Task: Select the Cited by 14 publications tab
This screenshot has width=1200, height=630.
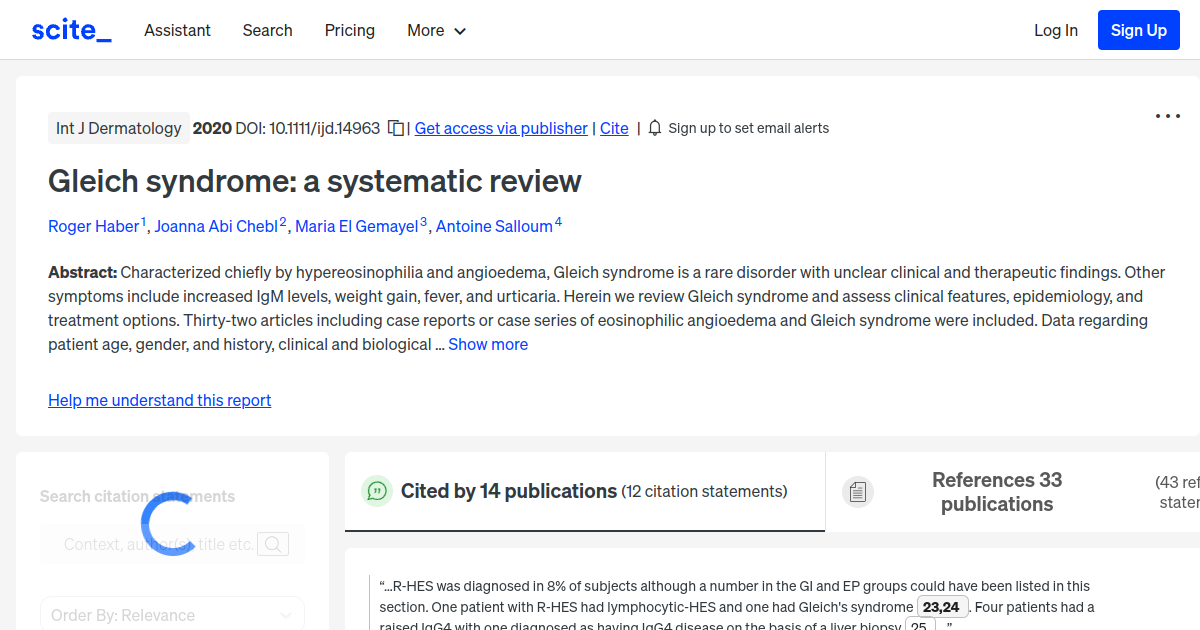Action: pyautogui.click(x=507, y=491)
